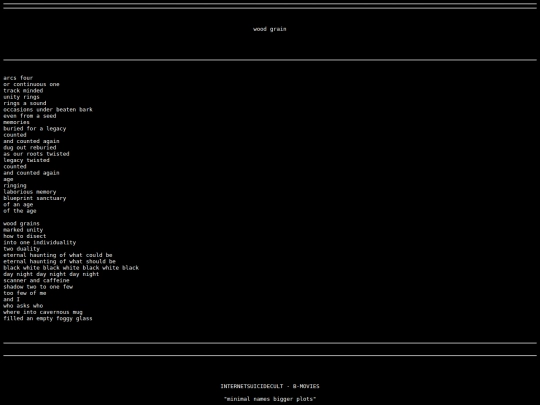Screen dimensions: 540x405
Task: Click the line 'who asks who'
Action: click(23, 306)
